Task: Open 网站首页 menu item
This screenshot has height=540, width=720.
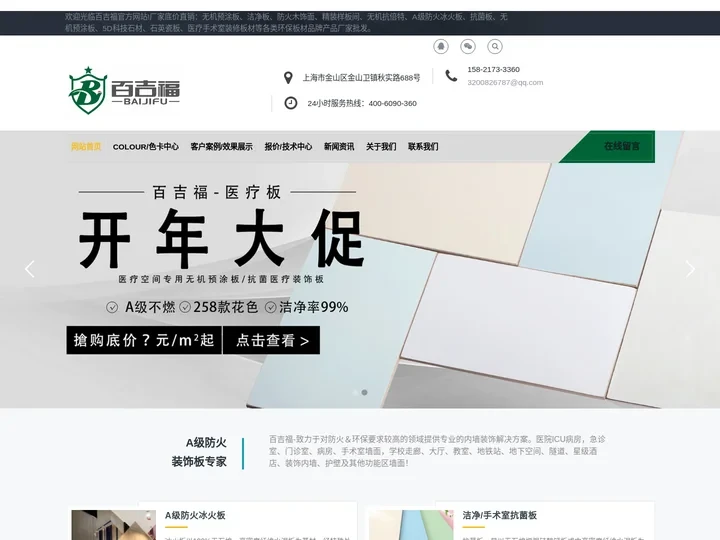Action: (x=86, y=146)
